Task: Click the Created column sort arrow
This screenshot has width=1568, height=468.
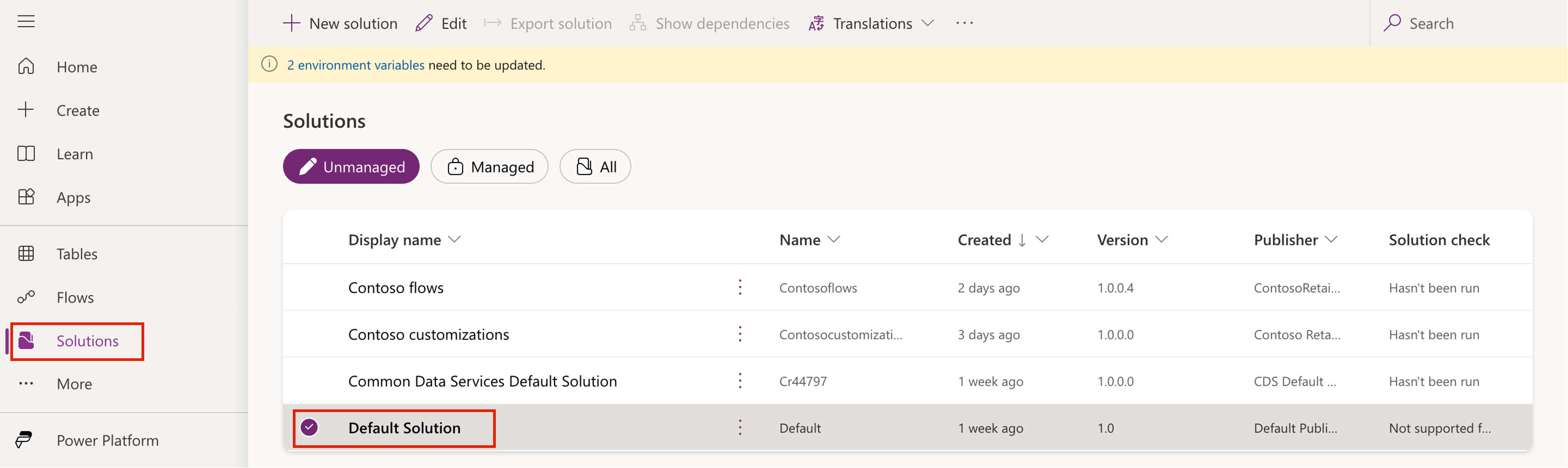Action: pyautogui.click(x=1022, y=240)
